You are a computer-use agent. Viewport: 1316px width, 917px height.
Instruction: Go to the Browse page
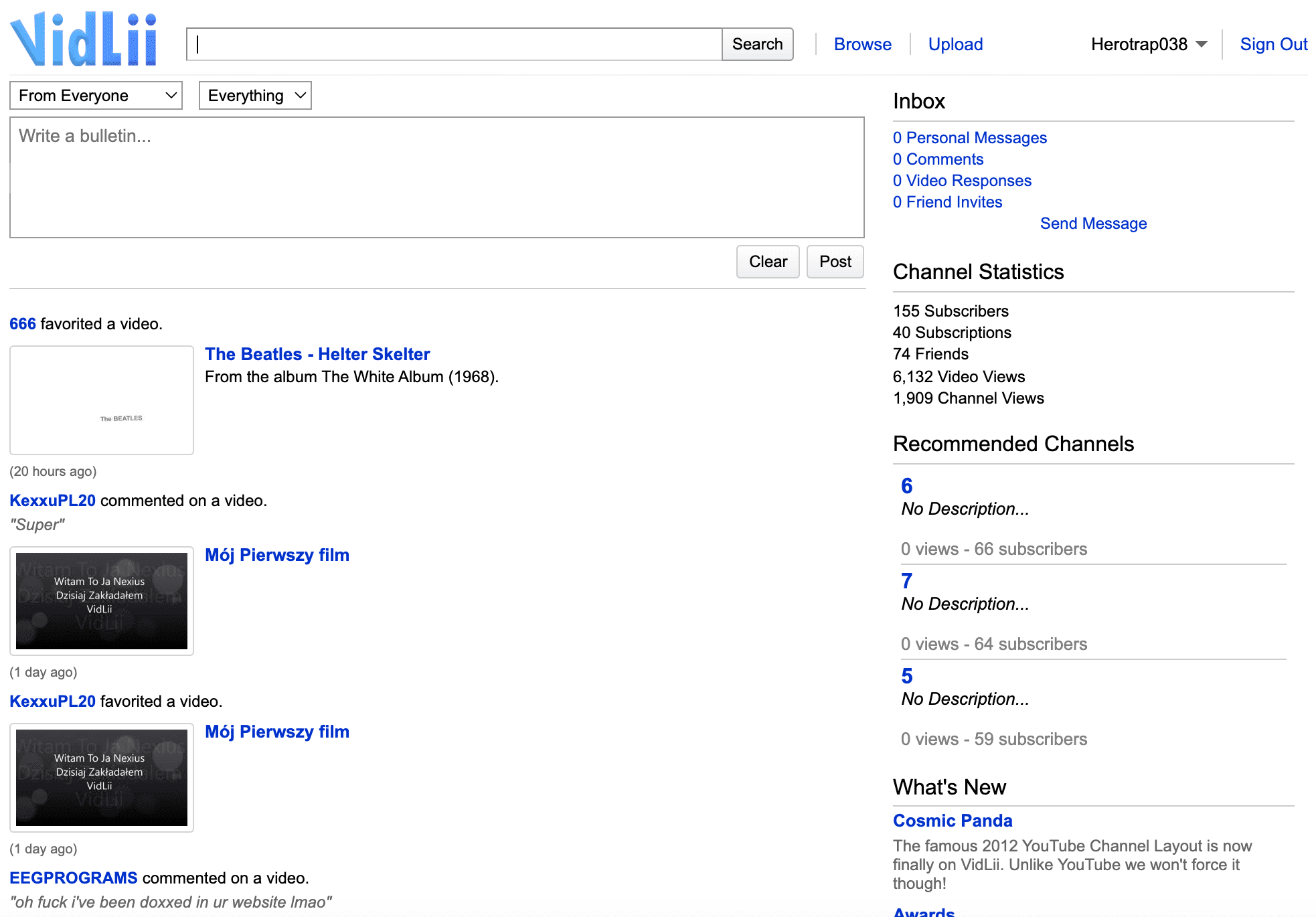pyautogui.click(x=862, y=44)
